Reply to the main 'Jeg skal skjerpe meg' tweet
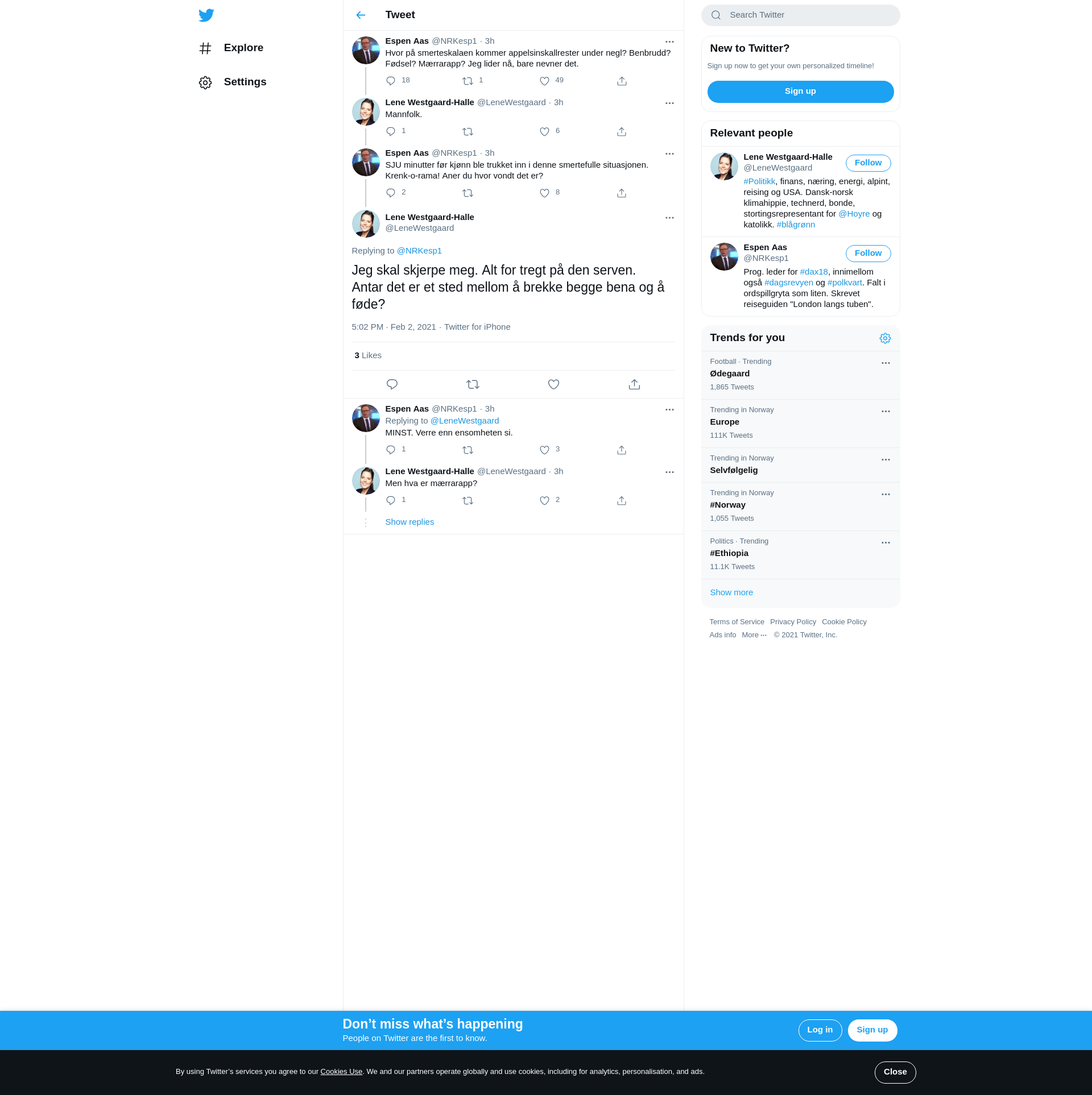This screenshot has width=1092, height=1095. (392, 384)
